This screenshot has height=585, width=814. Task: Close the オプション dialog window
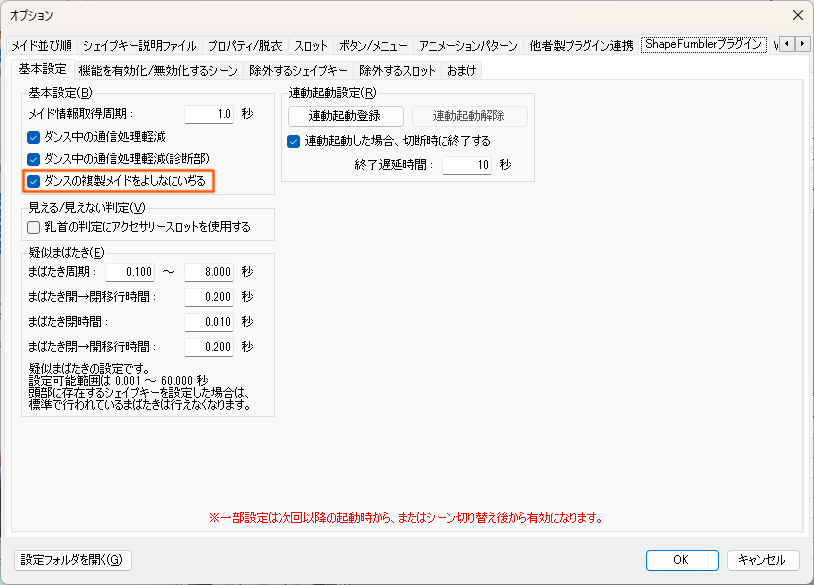pyautogui.click(x=796, y=15)
